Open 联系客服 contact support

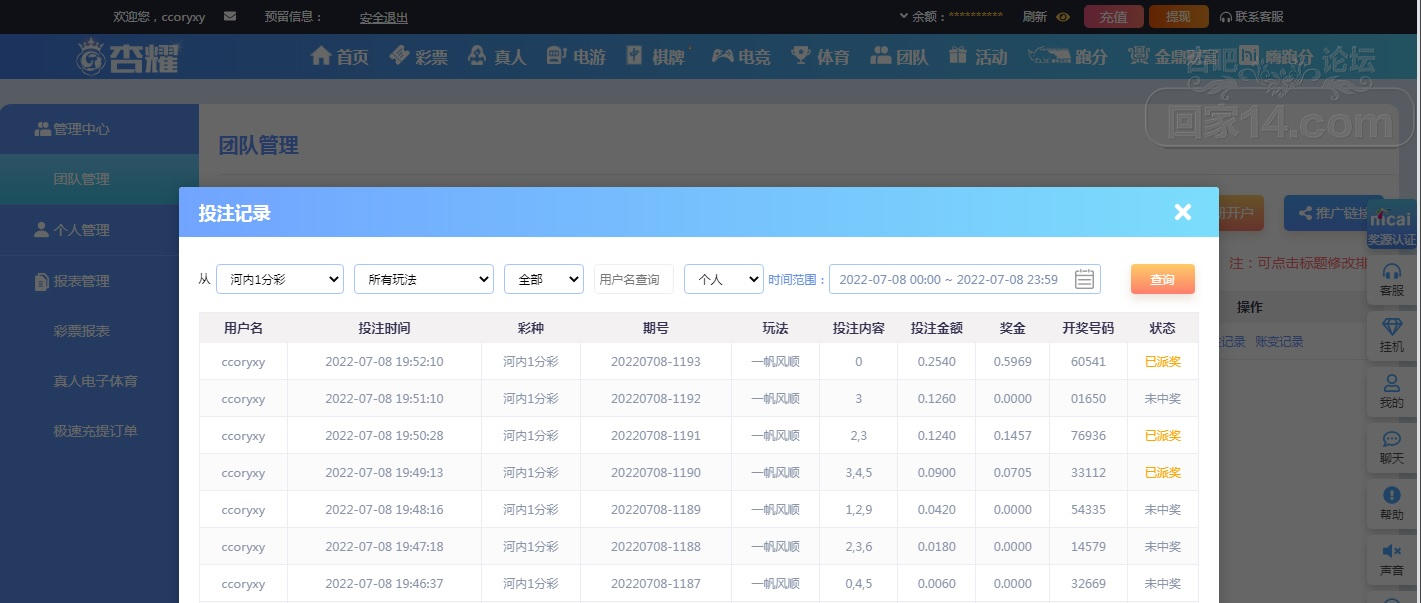1251,17
